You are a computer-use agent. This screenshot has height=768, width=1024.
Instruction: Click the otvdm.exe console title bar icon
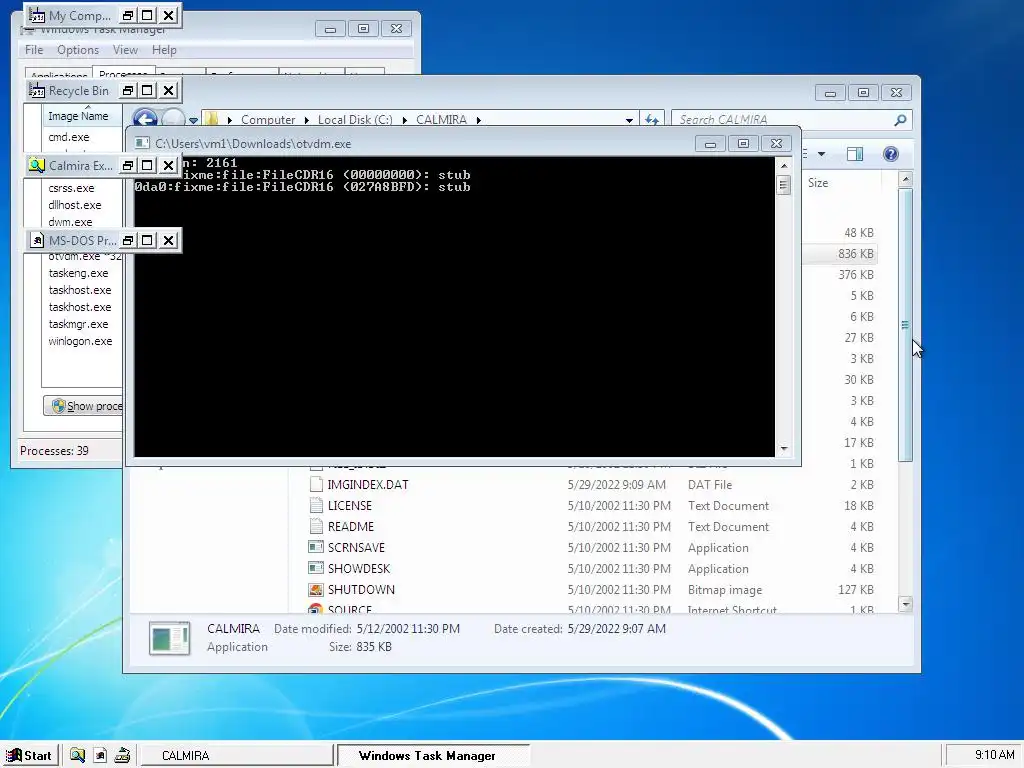tap(142, 144)
